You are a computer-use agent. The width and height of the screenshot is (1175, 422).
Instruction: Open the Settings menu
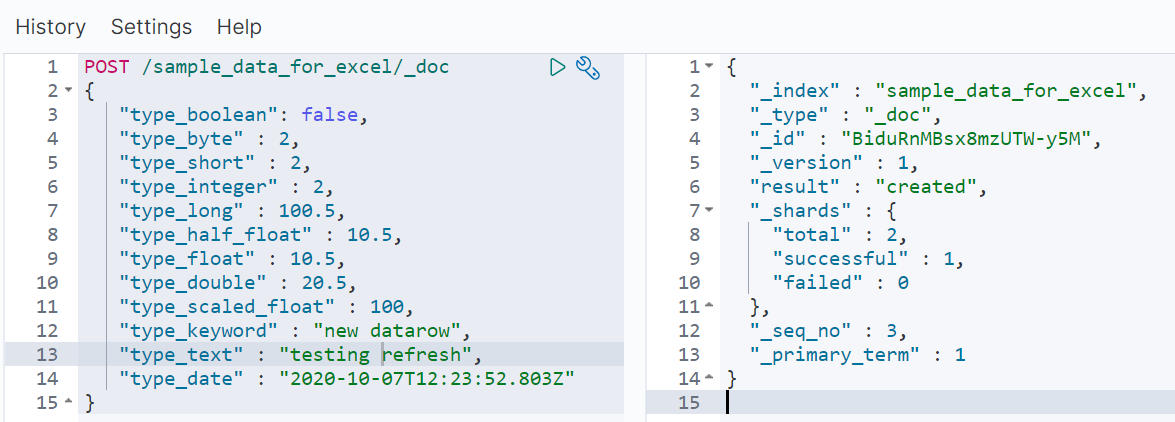point(151,28)
